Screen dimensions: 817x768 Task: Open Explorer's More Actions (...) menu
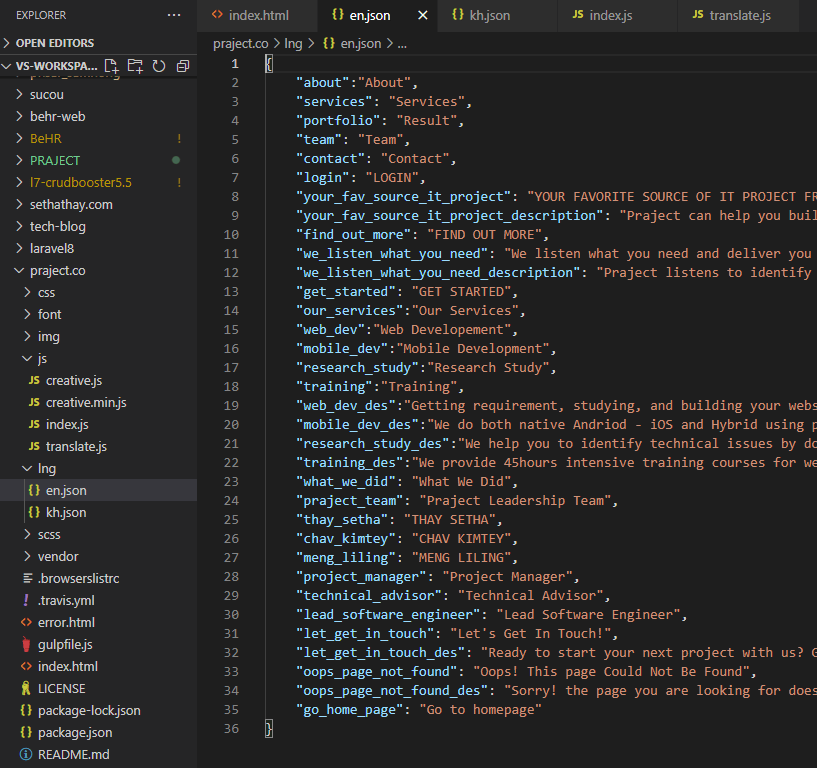click(x=174, y=15)
